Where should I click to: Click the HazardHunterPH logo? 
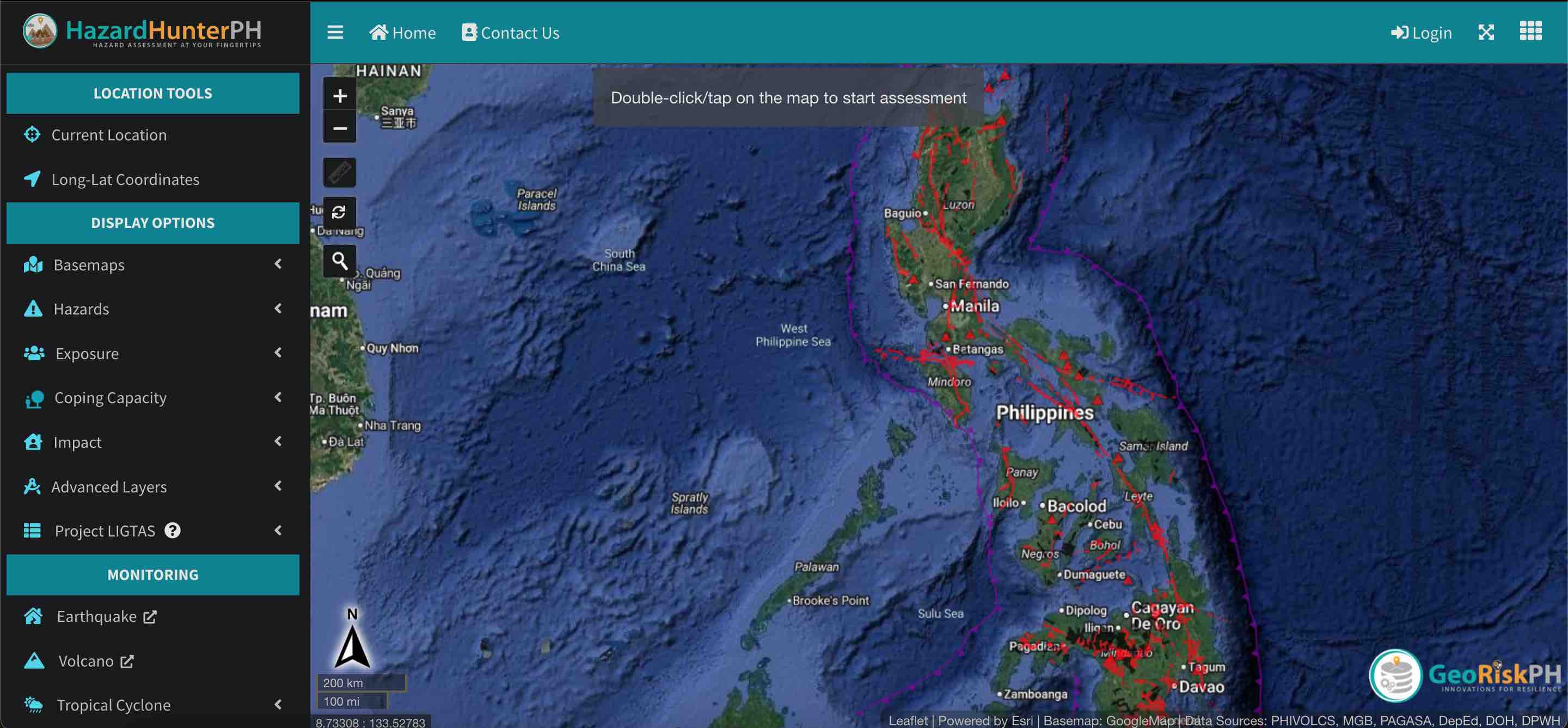[x=143, y=32]
